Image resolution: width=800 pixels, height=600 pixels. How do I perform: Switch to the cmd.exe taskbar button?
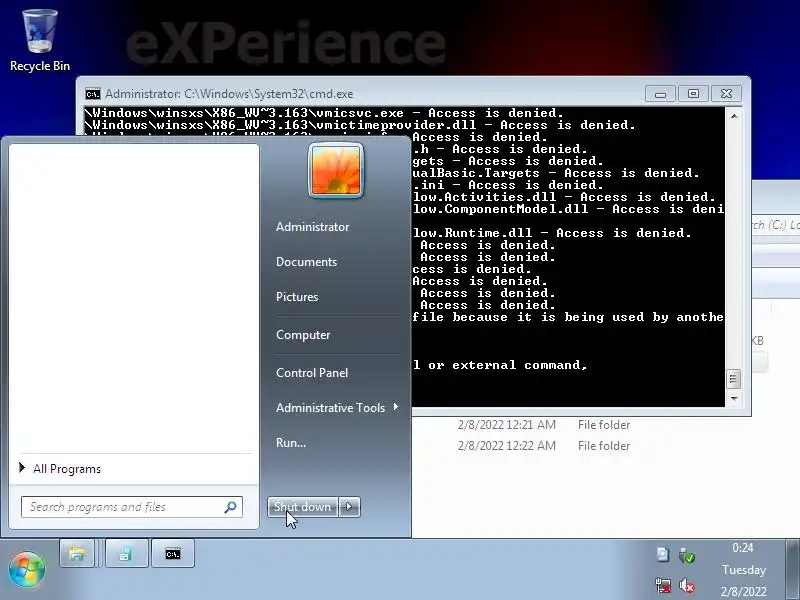tap(172, 554)
